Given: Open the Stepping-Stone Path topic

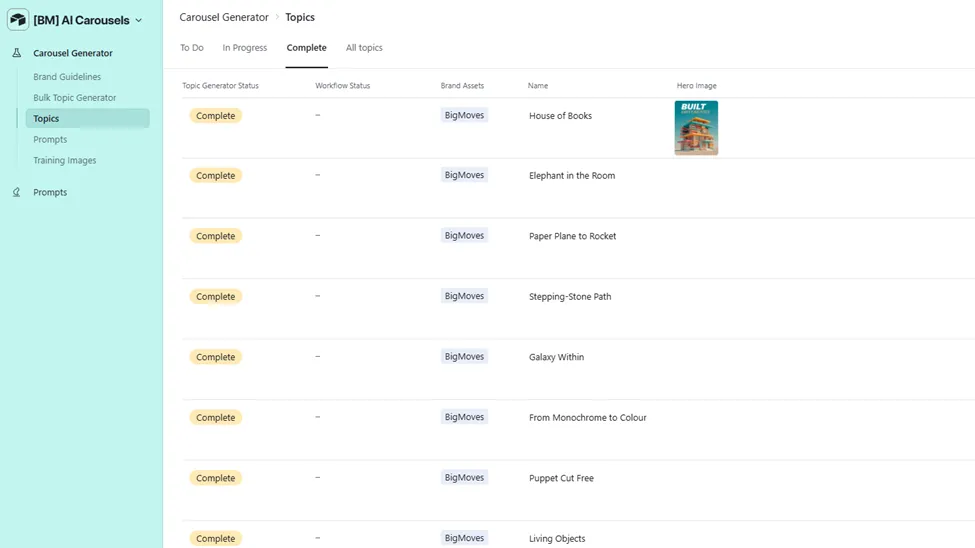Looking at the screenshot, I should point(570,297).
